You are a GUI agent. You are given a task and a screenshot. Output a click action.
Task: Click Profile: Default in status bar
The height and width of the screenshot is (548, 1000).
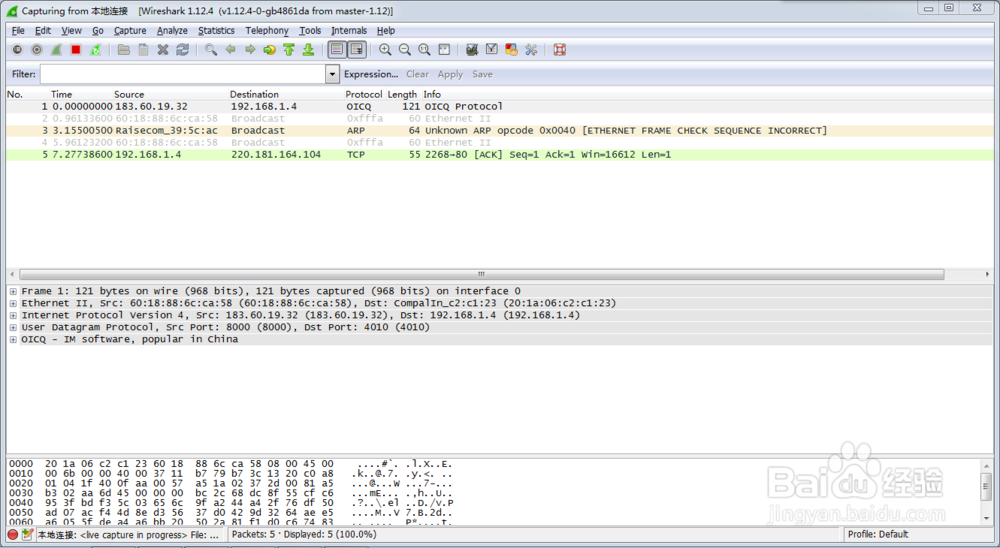[878, 535]
